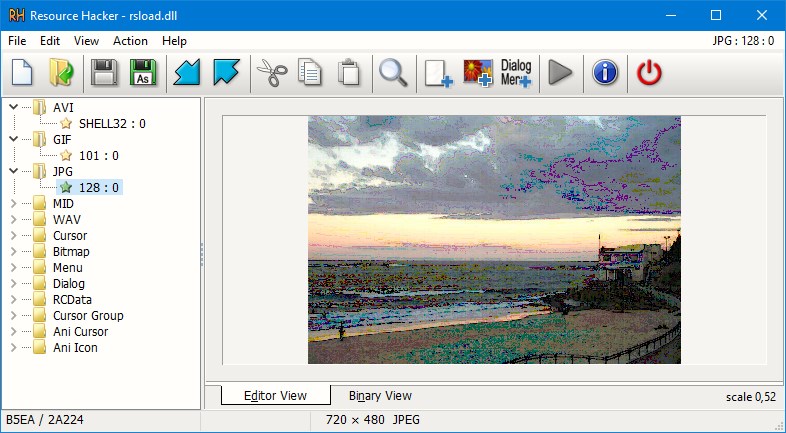
Task: Switch to the Binary View tab
Action: pyautogui.click(x=380, y=396)
